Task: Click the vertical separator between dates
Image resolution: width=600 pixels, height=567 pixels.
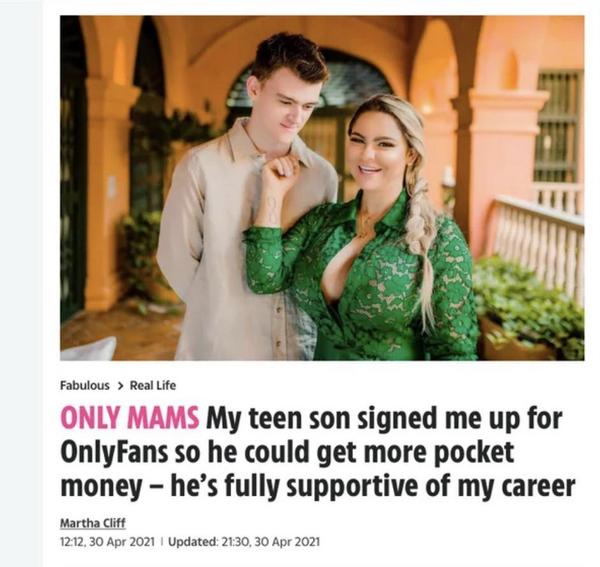Action: [162, 542]
